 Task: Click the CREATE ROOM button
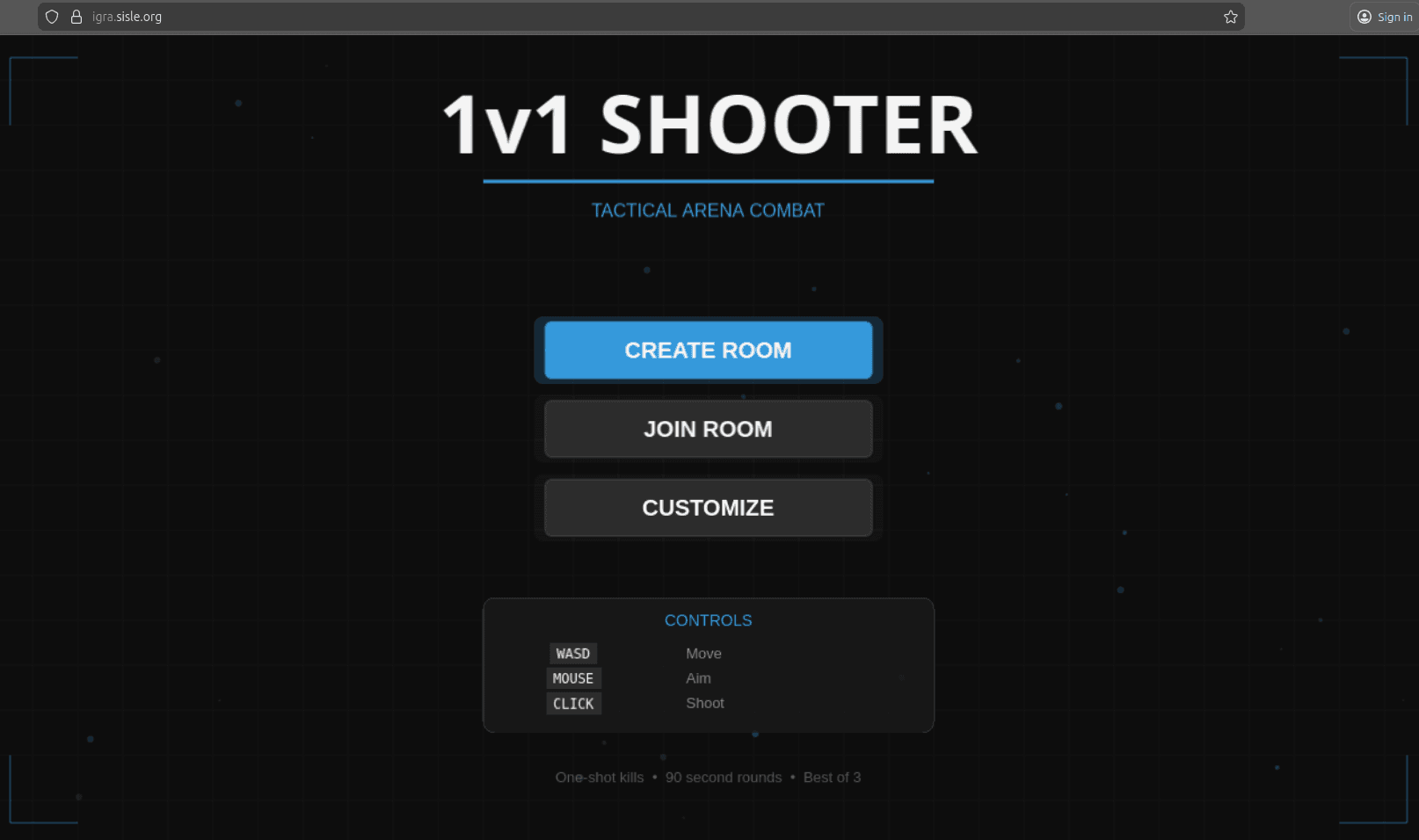[708, 350]
